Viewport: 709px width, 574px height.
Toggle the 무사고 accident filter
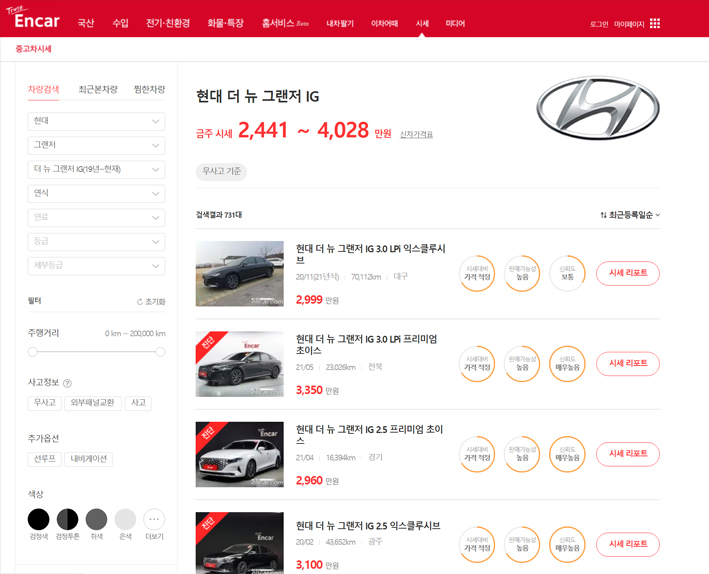pyautogui.click(x=44, y=403)
